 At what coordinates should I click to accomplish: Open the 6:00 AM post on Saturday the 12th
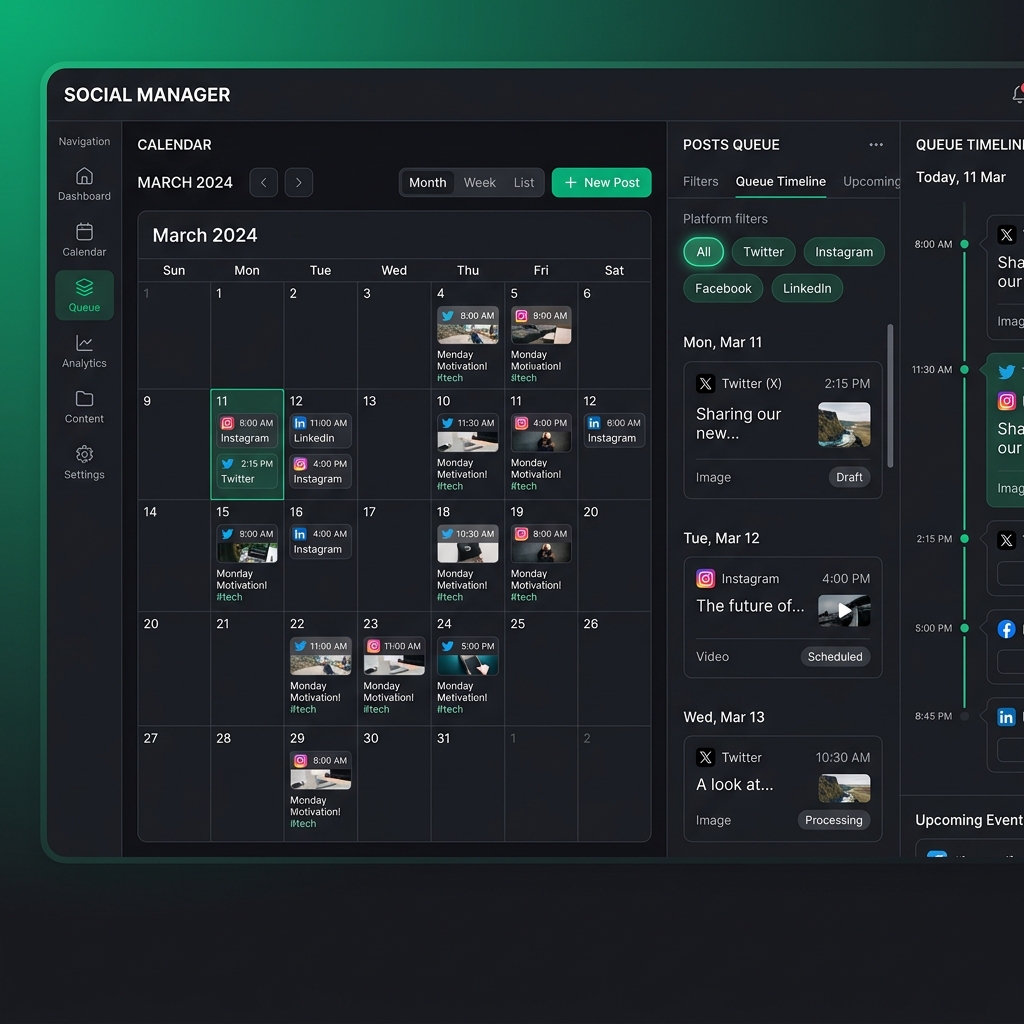click(614, 430)
